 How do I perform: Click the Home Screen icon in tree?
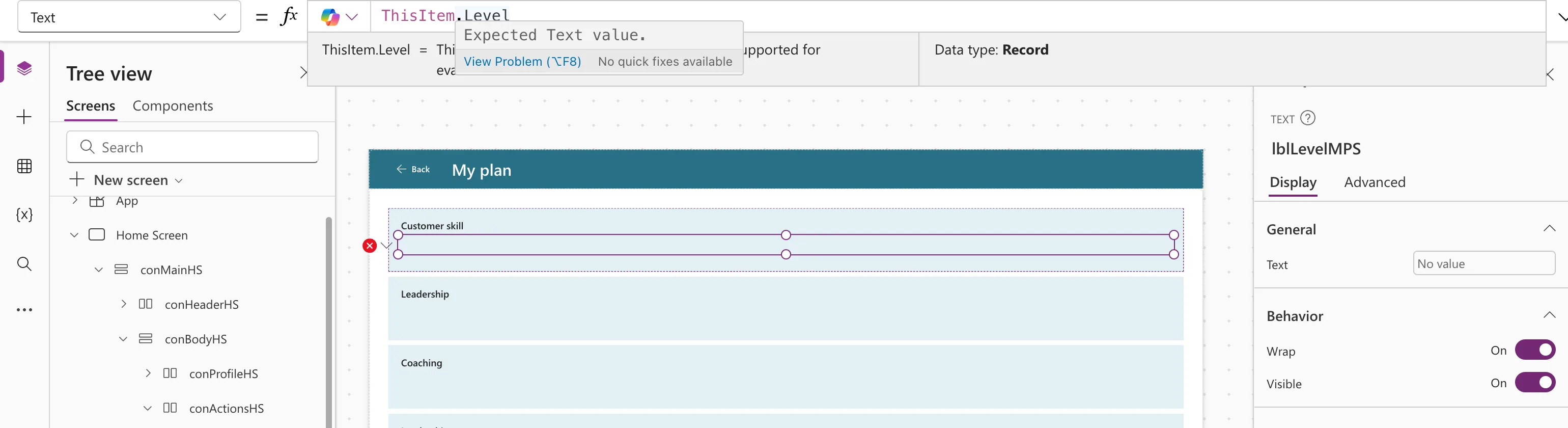click(x=97, y=235)
